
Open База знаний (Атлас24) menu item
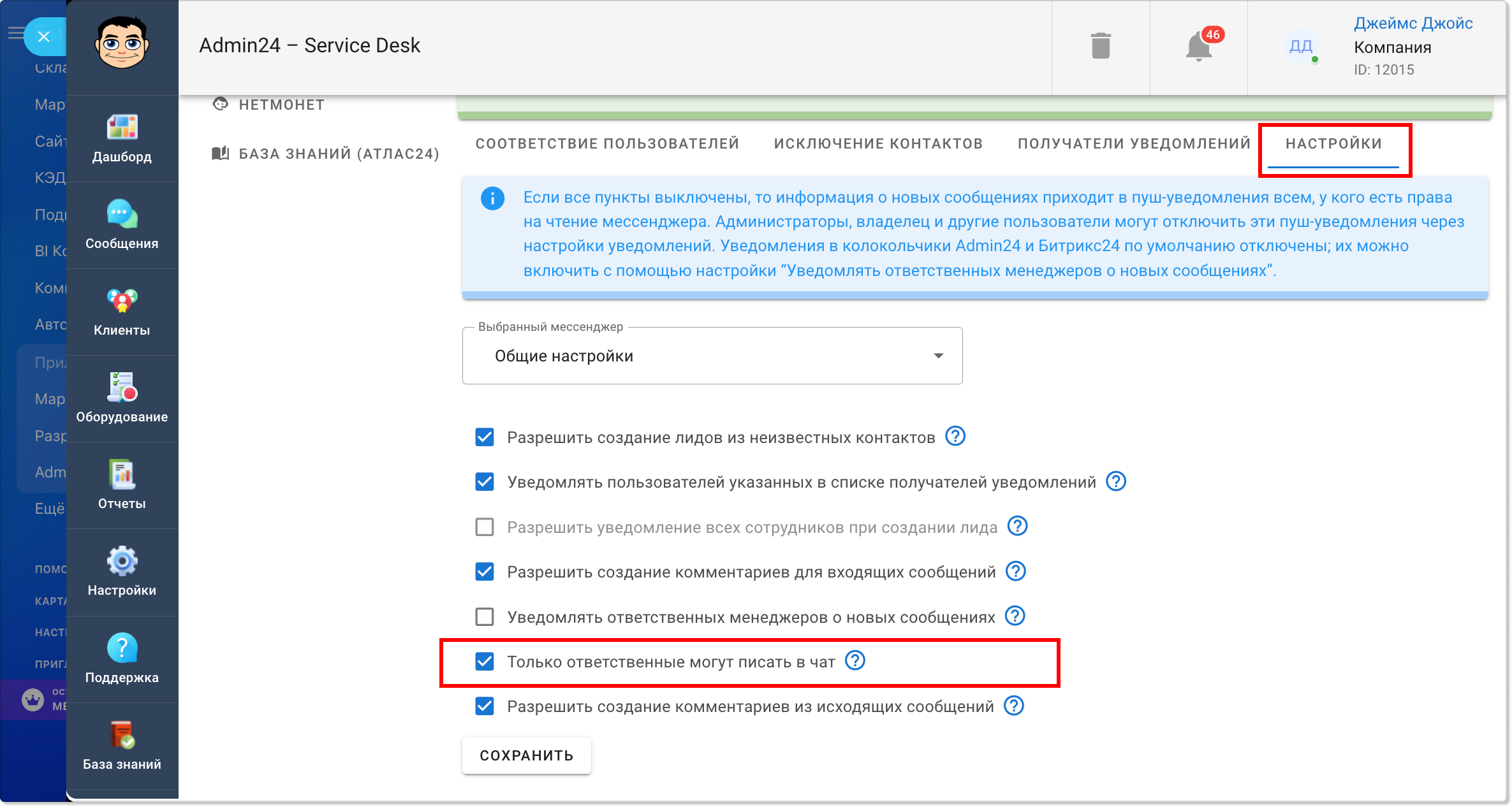pos(325,154)
